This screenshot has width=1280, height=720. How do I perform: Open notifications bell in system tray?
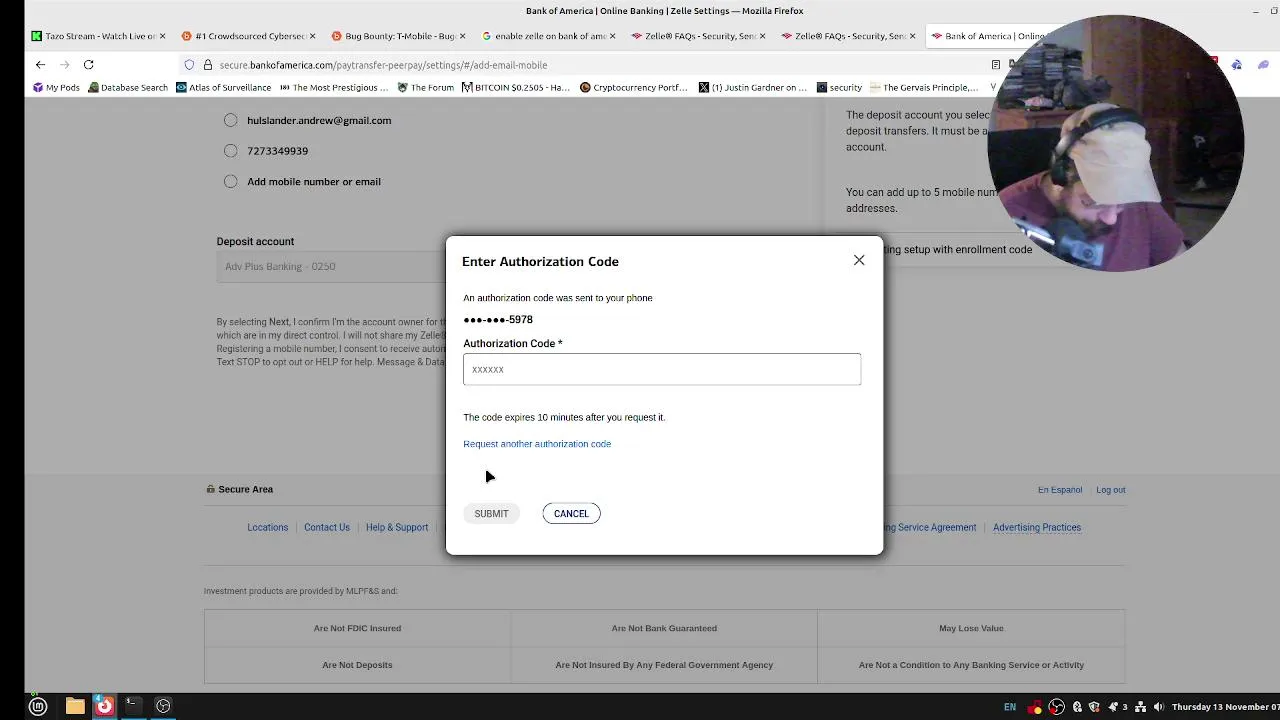1113,707
